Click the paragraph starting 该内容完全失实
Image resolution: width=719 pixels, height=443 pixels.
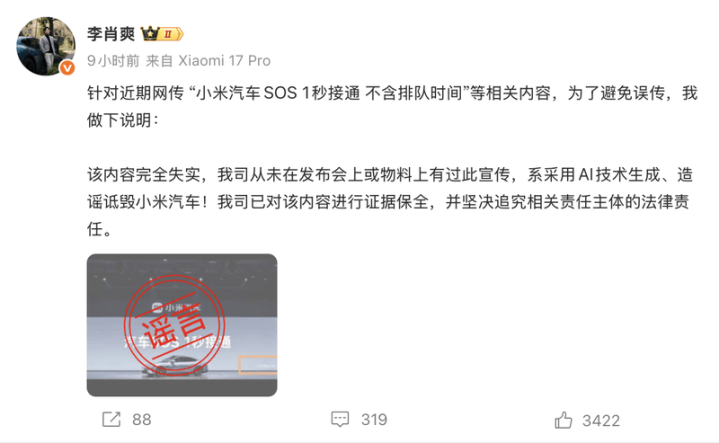(x=390, y=202)
